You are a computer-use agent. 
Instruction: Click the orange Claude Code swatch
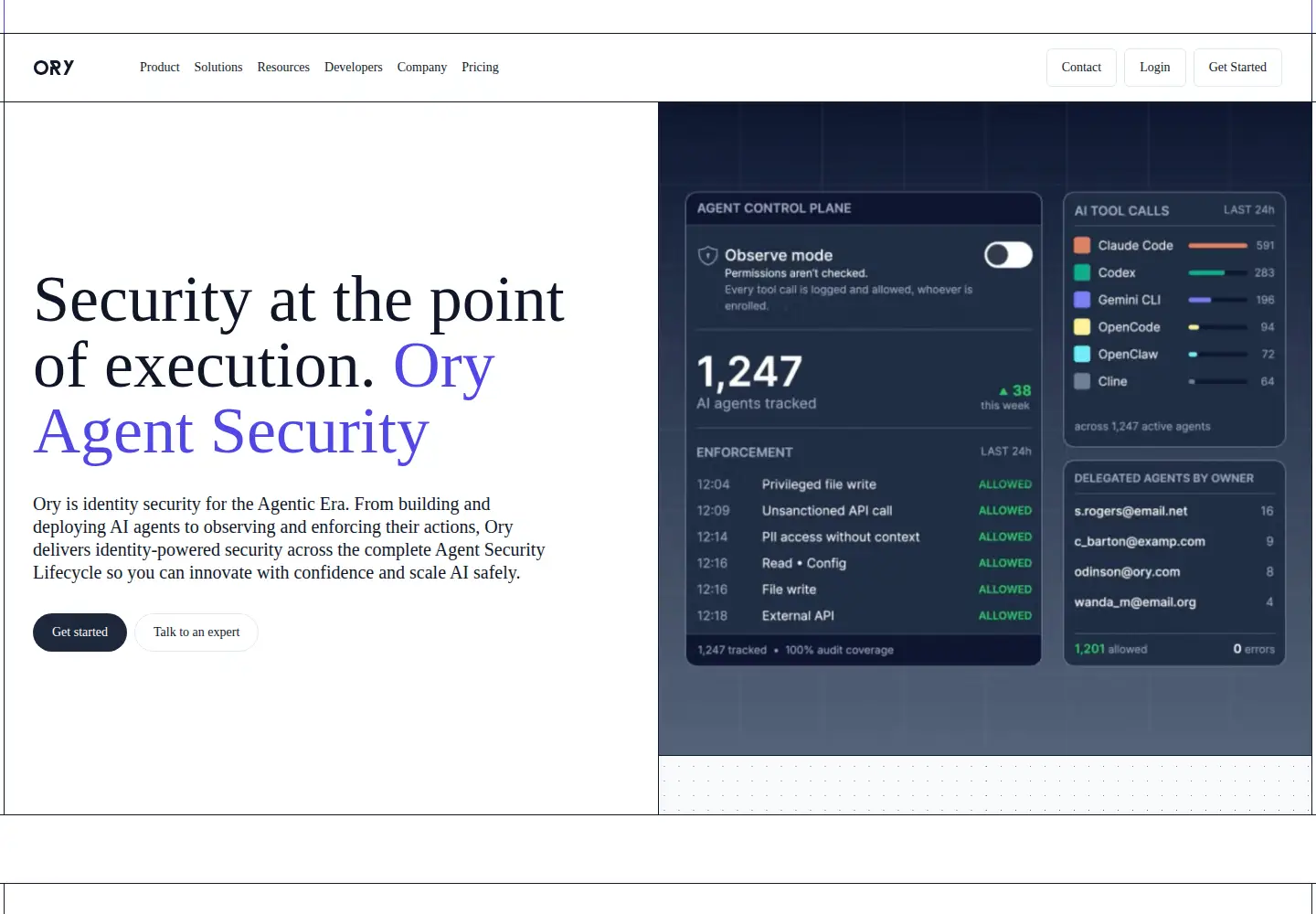click(1082, 245)
